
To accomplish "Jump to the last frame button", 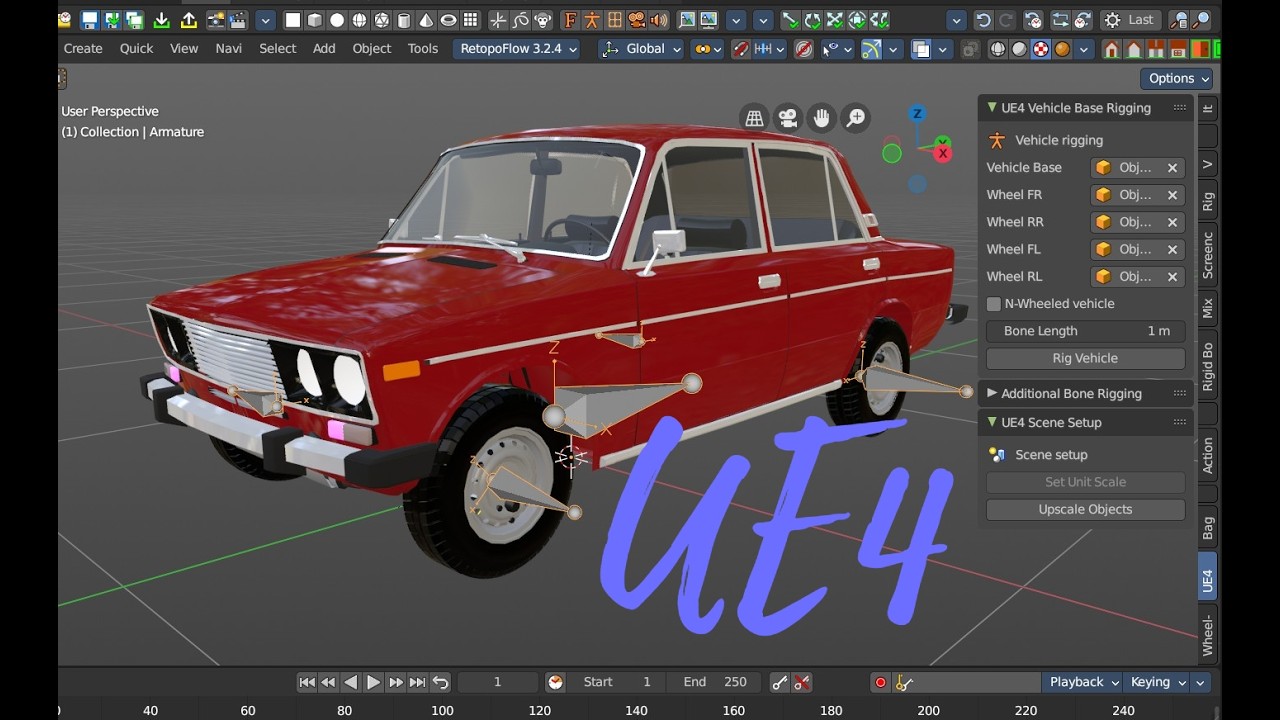I will 418,682.
